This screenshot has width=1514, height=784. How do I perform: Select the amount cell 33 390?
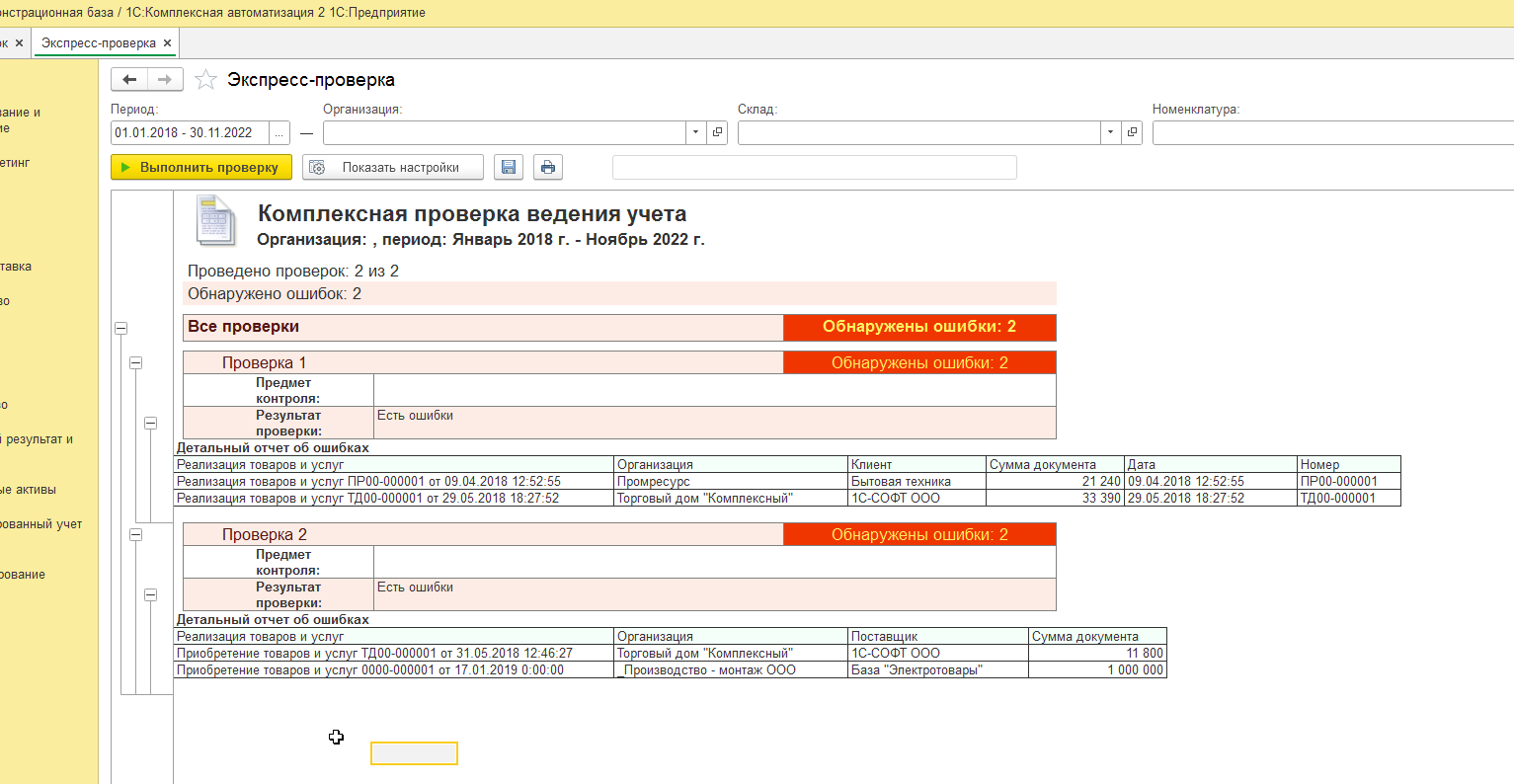tap(1056, 499)
